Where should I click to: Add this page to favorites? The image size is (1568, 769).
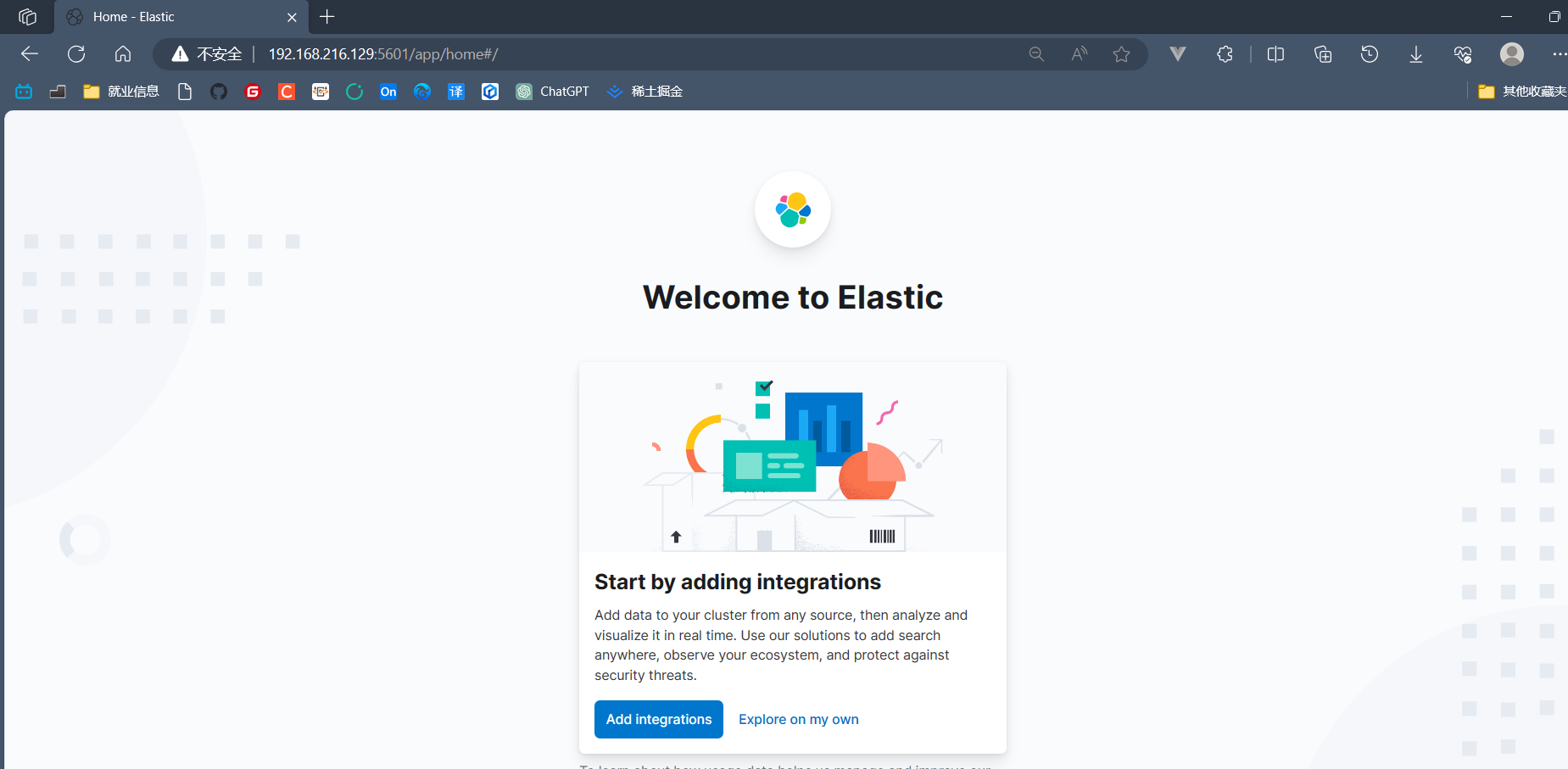(x=1121, y=54)
